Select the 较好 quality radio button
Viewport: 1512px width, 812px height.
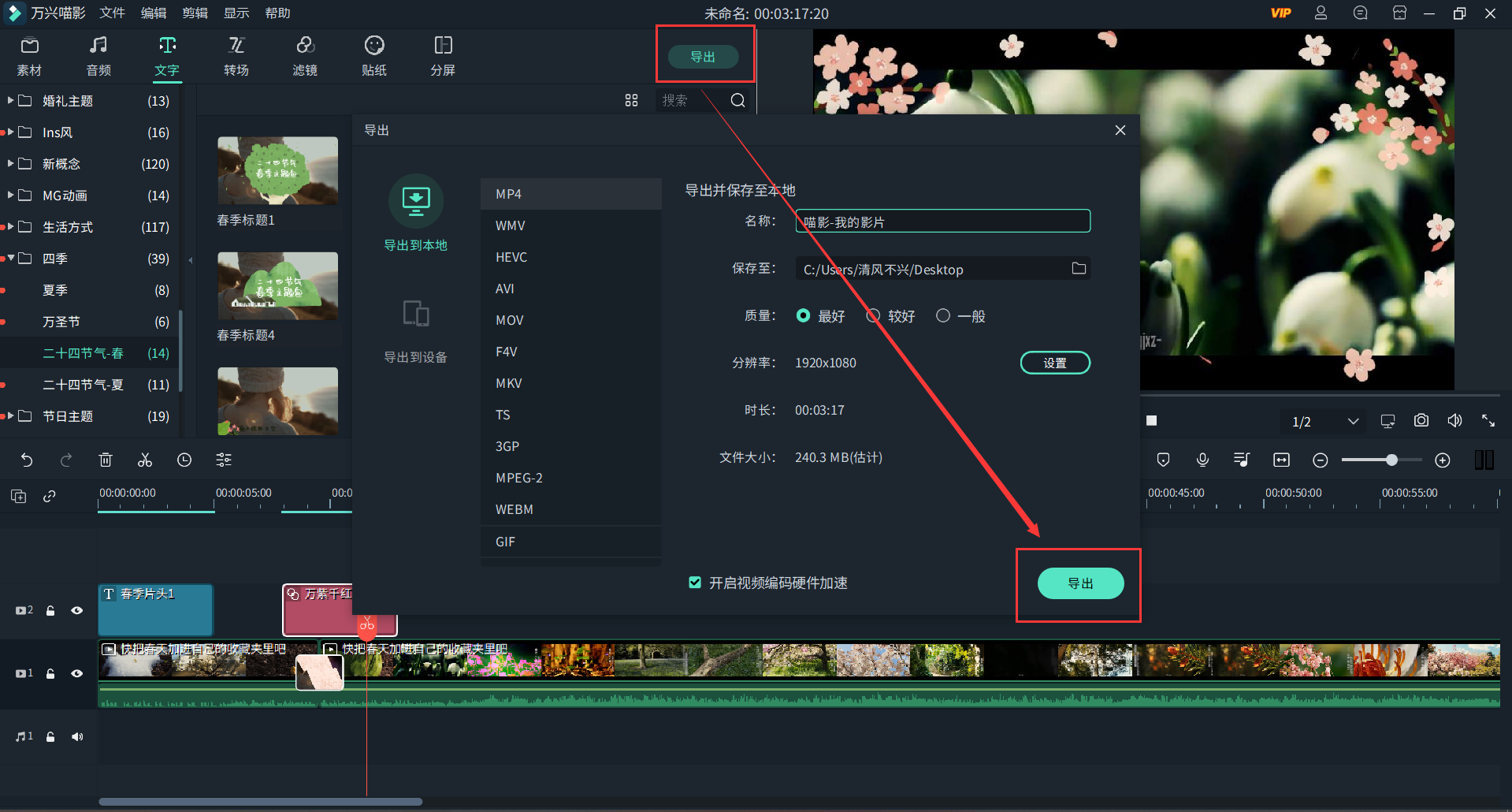point(871,315)
